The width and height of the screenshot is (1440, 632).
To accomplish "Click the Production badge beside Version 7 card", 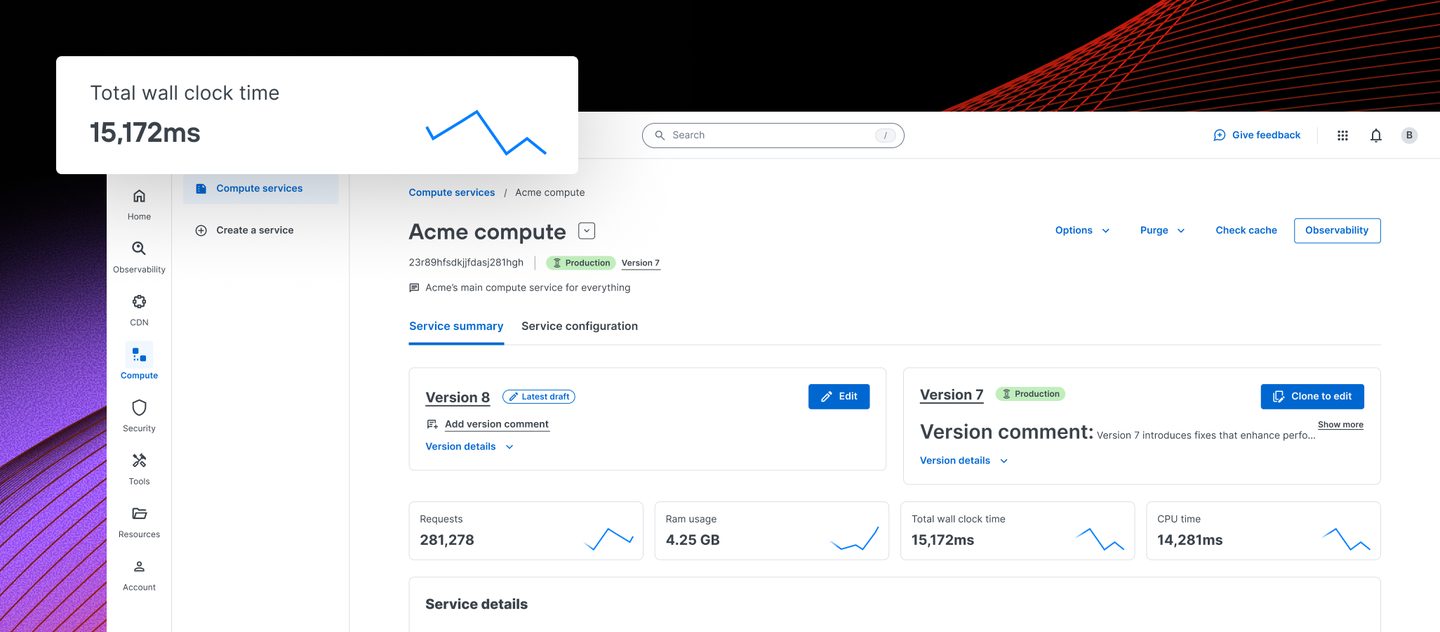I will pyautogui.click(x=1031, y=394).
